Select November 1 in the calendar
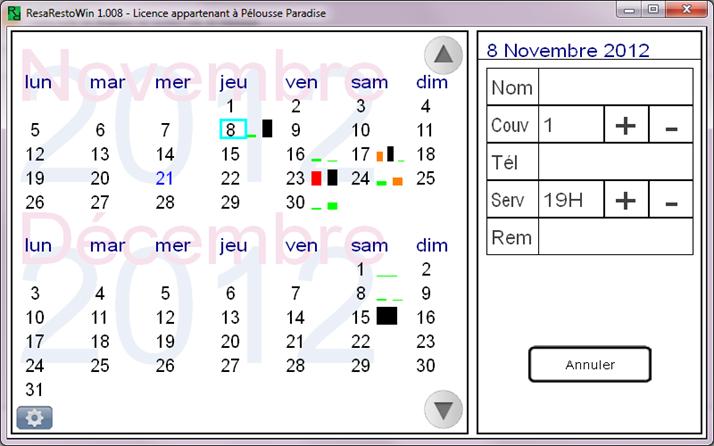The height and width of the screenshot is (446, 714). coord(230,106)
